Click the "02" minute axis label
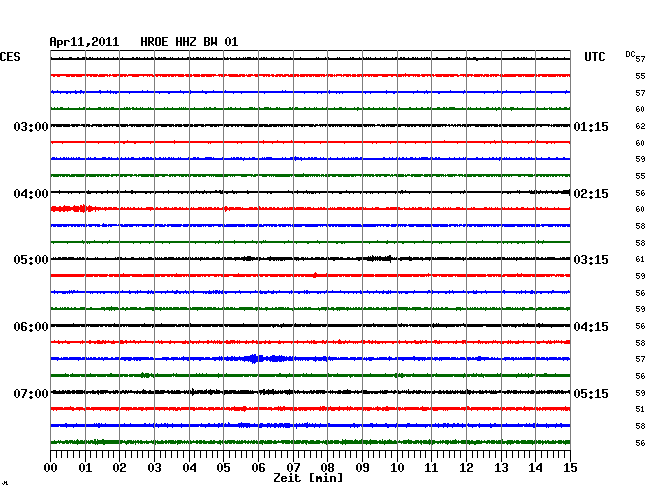Viewport: 650px width, 494px height. point(119,468)
